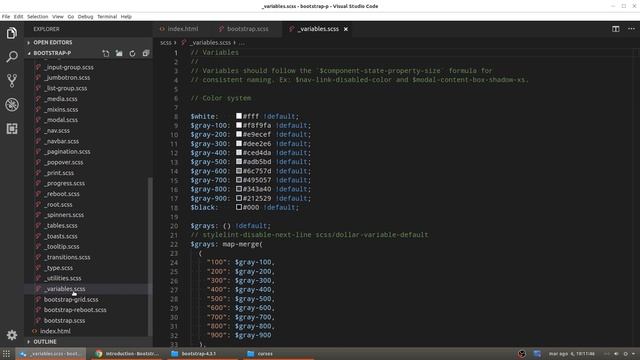The width and height of the screenshot is (640, 360).
Task: Click the $black #000 color swatch
Action: pyautogui.click(x=239, y=207)
